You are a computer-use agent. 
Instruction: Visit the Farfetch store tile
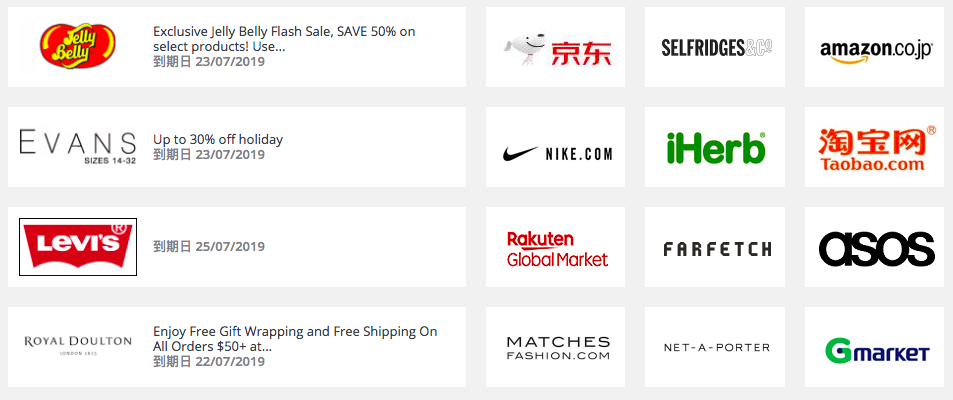coord(715,247)
